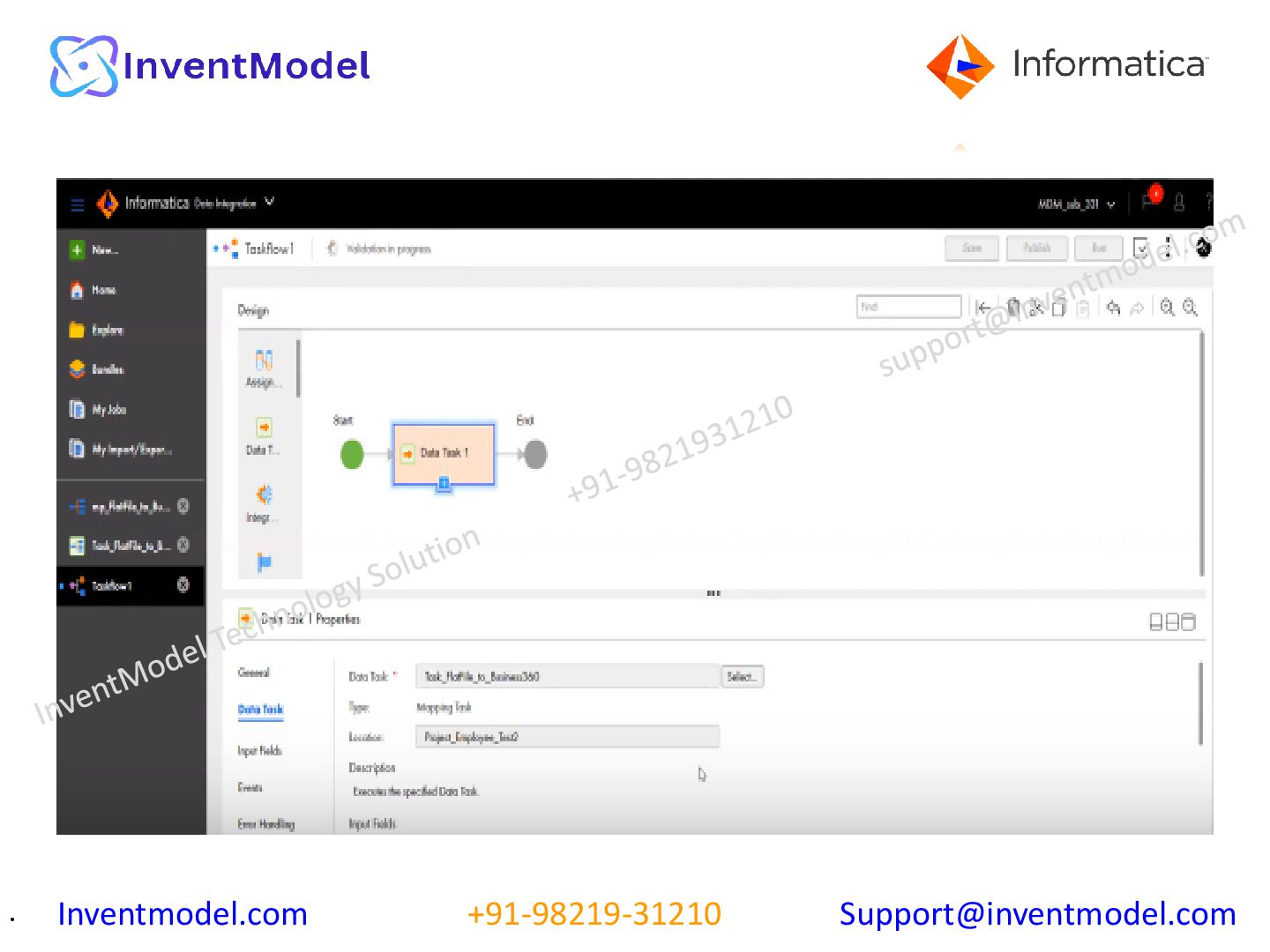The width and height of the screenshot is (1270, 952).
Task: Click the Informatica logo in the header
Action: click(108, 204)
